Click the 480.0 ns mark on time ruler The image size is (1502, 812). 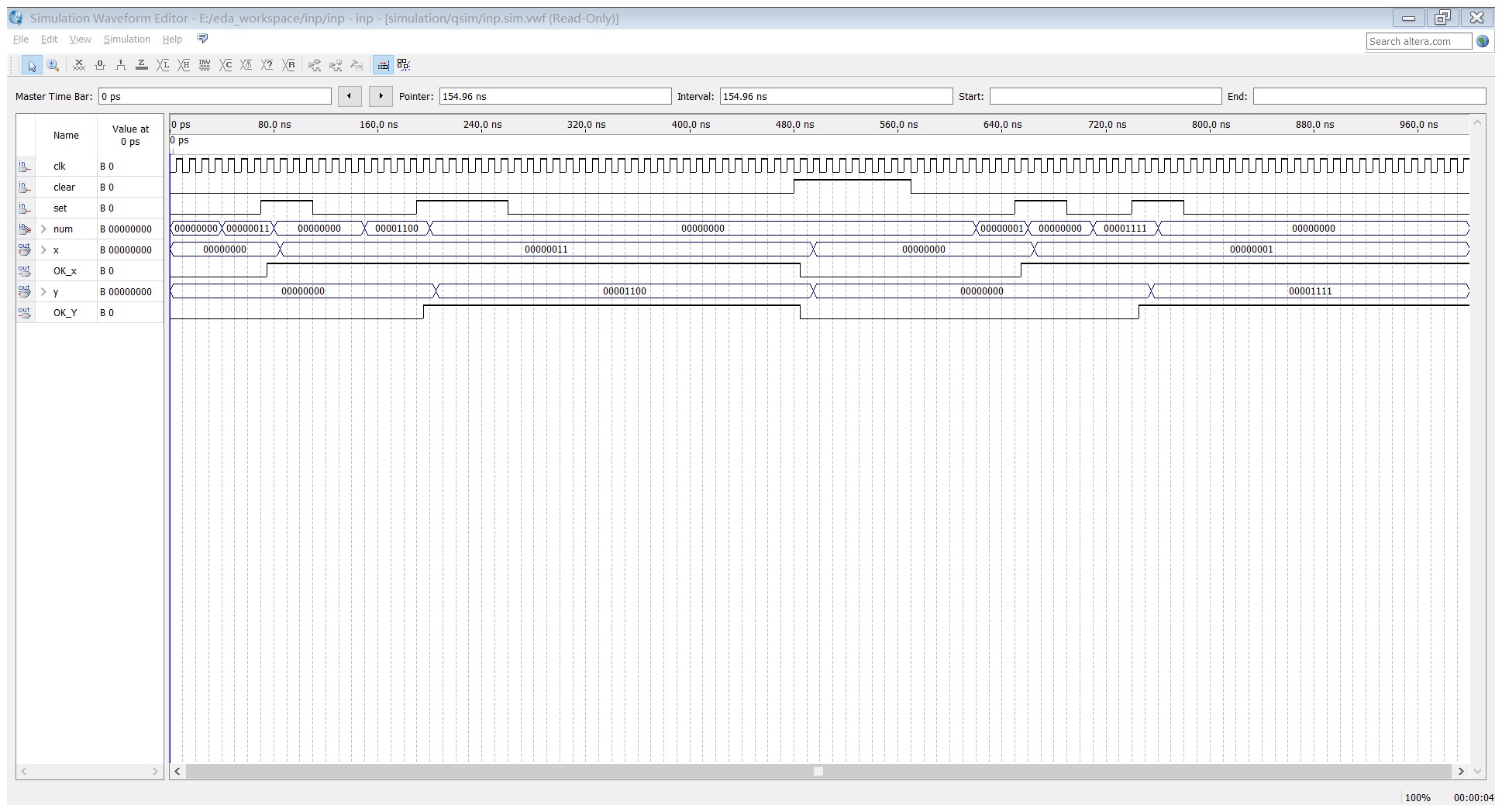click(794, 125)
